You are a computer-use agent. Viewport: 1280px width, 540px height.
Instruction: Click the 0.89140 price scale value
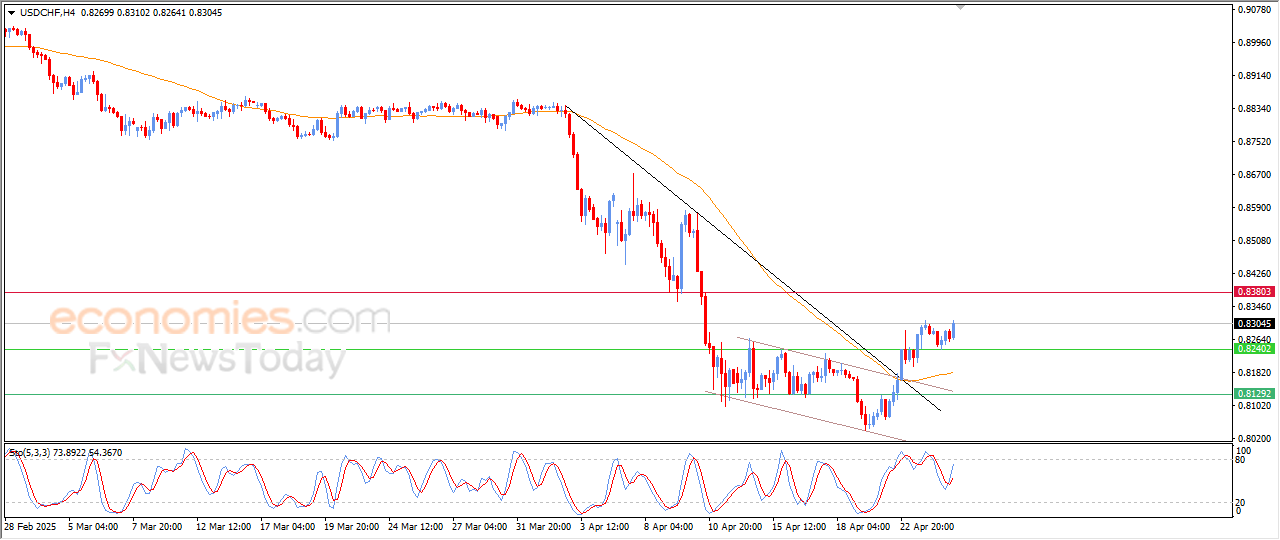(x=1255, y=76)
